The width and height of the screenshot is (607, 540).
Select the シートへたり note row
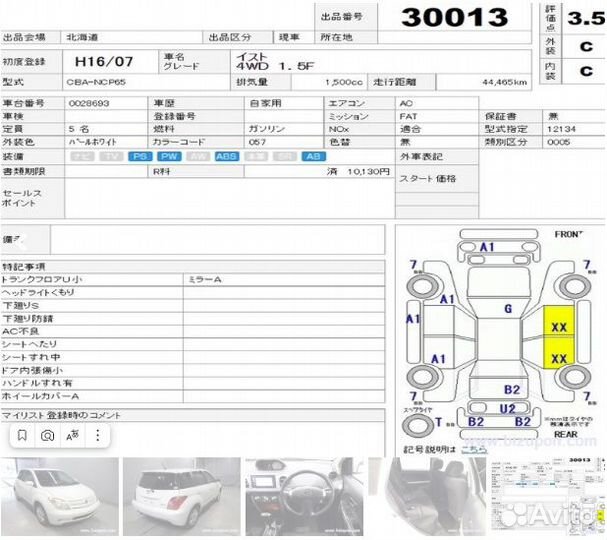[92, 345]
